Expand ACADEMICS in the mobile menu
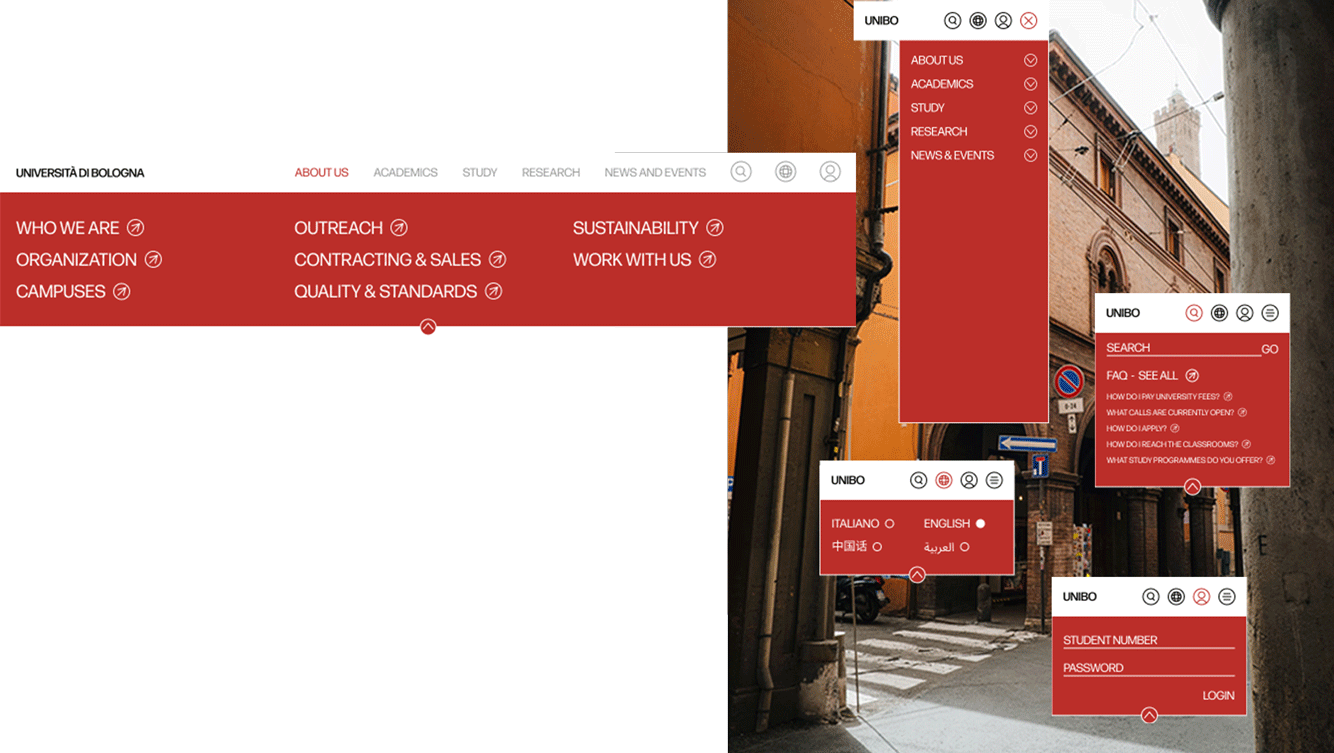1334x753 pixels. pyautogui.click(x=1031, y=84)
